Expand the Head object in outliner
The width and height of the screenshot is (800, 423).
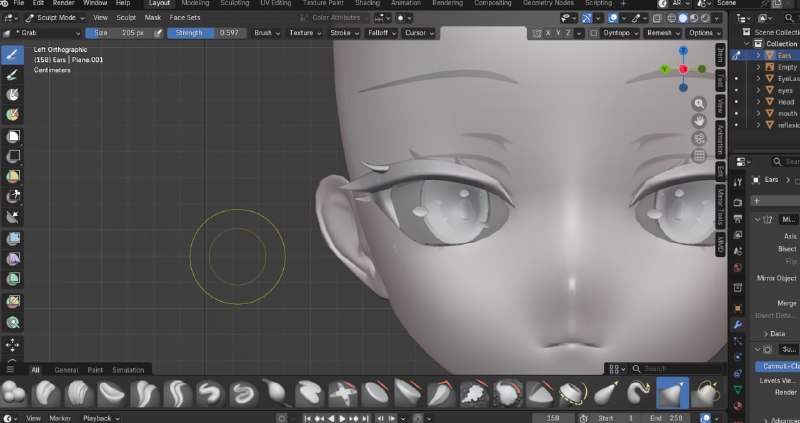758,102
